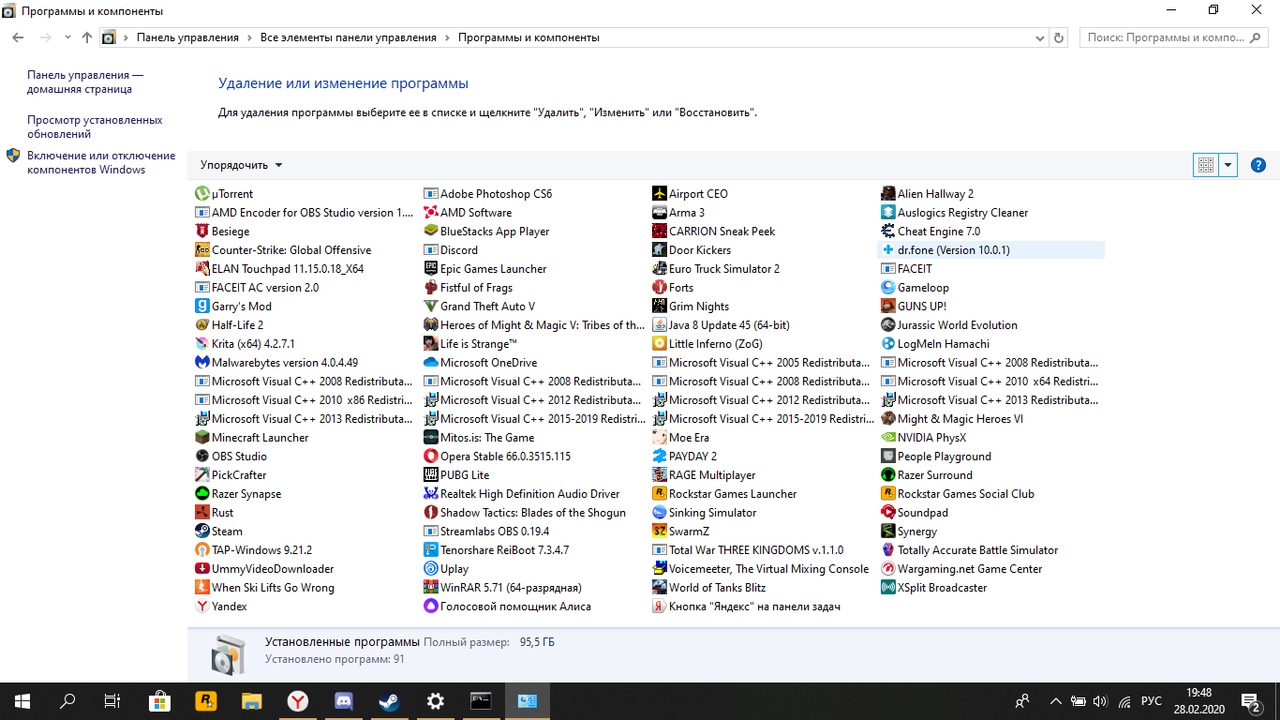Screen dimensions: 1280x720
Task: Open Task View on the taskbar
Action: click(x=112, y=701)
